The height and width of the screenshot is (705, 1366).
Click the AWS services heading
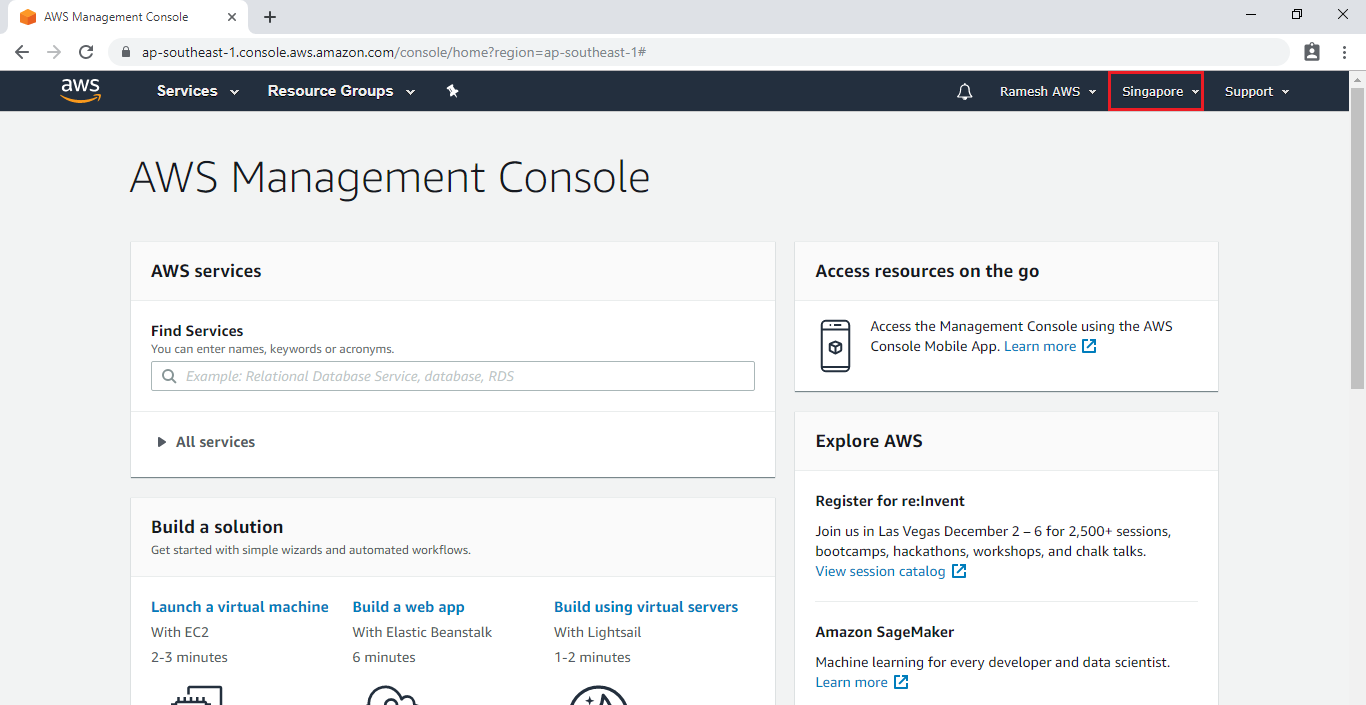pyautogui.click(x=206, y=271)
